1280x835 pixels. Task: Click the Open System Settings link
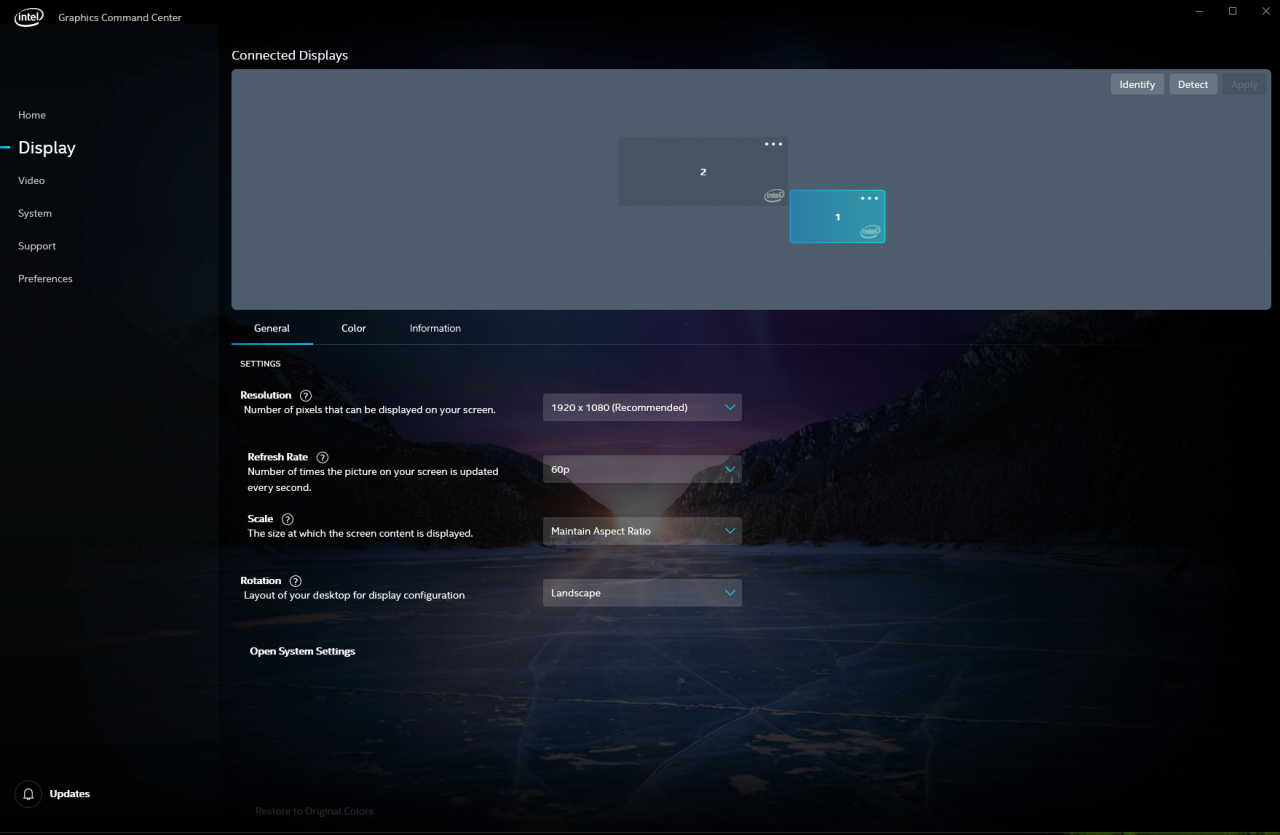point(302,651)
